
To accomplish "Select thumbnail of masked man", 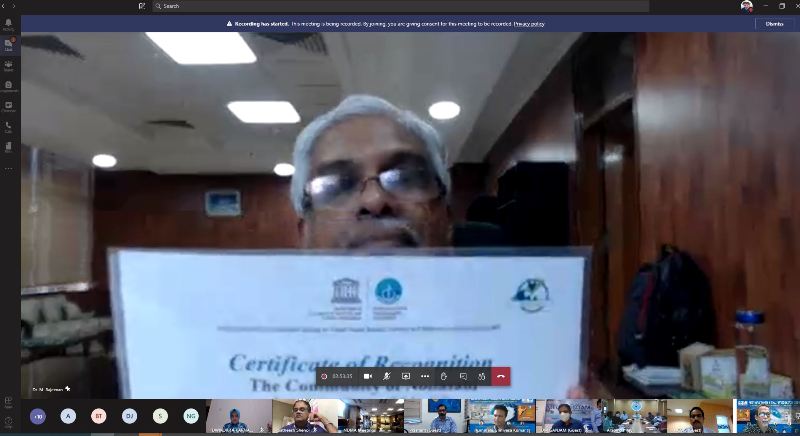I will [x=568, y=416].
